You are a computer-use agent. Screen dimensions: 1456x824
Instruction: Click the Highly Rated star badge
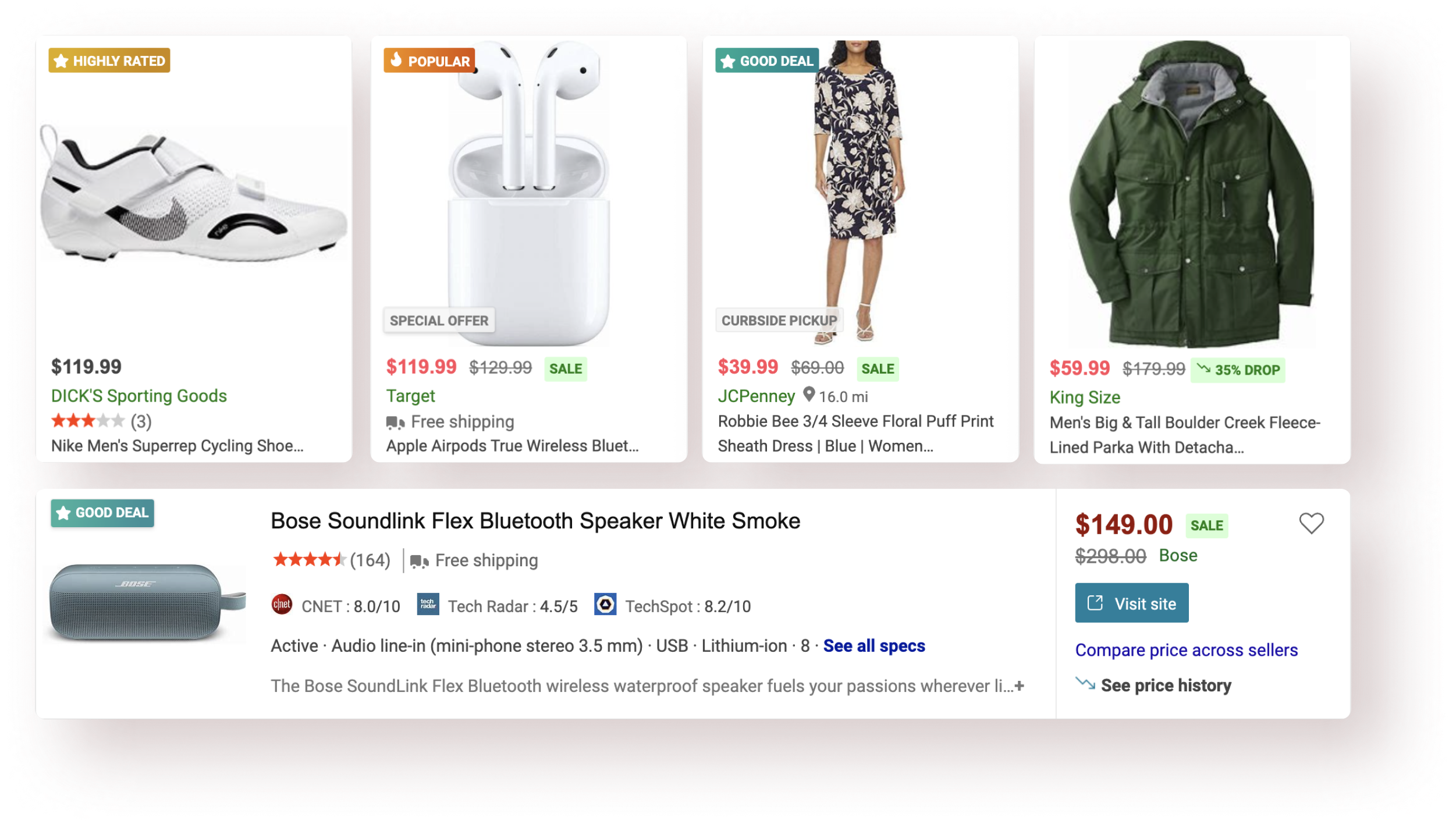pyautogui.click(x=109, y=61)
